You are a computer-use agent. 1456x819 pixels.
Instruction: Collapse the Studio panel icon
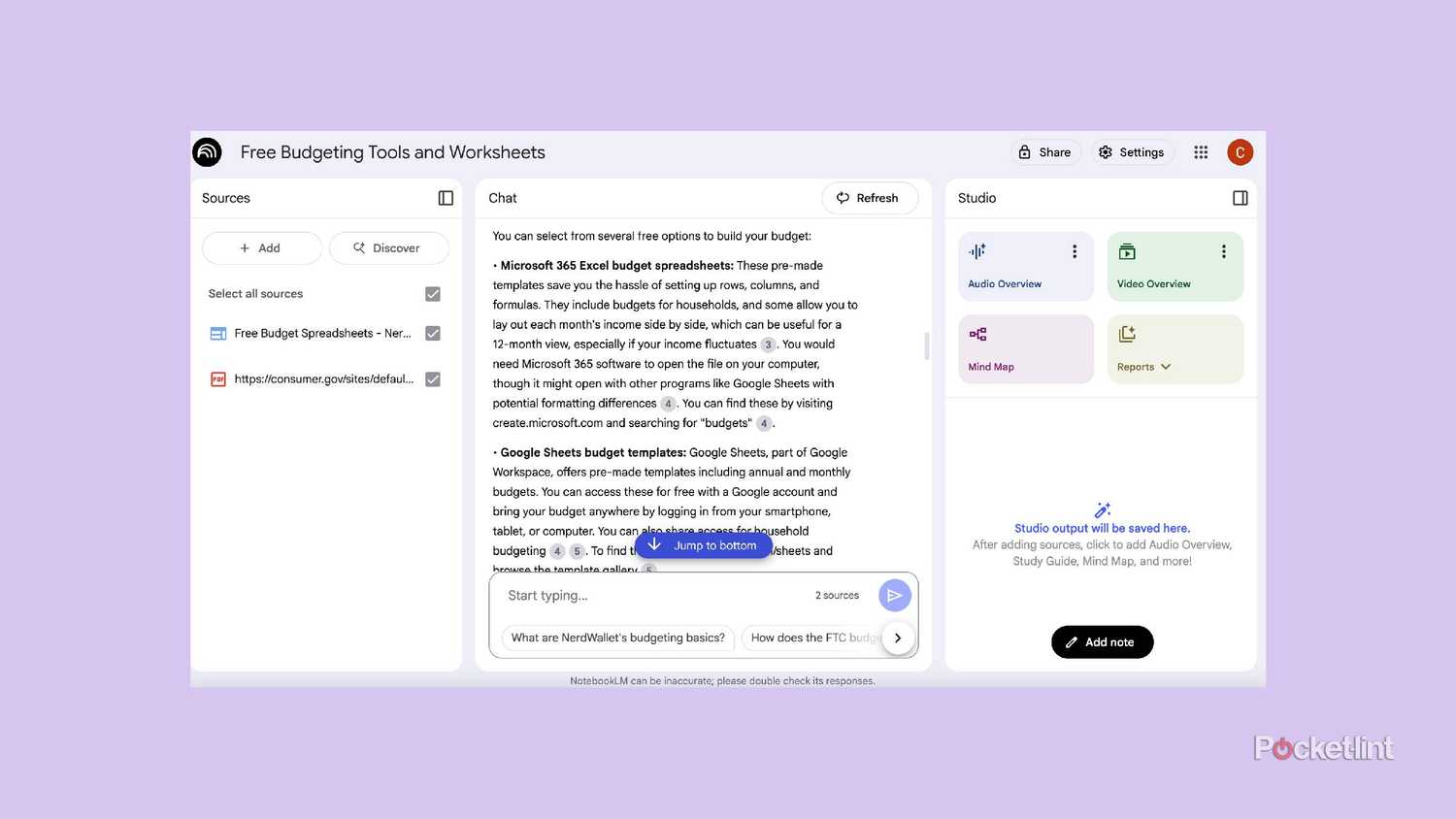pyautogui.click(x=1240, y=198)
